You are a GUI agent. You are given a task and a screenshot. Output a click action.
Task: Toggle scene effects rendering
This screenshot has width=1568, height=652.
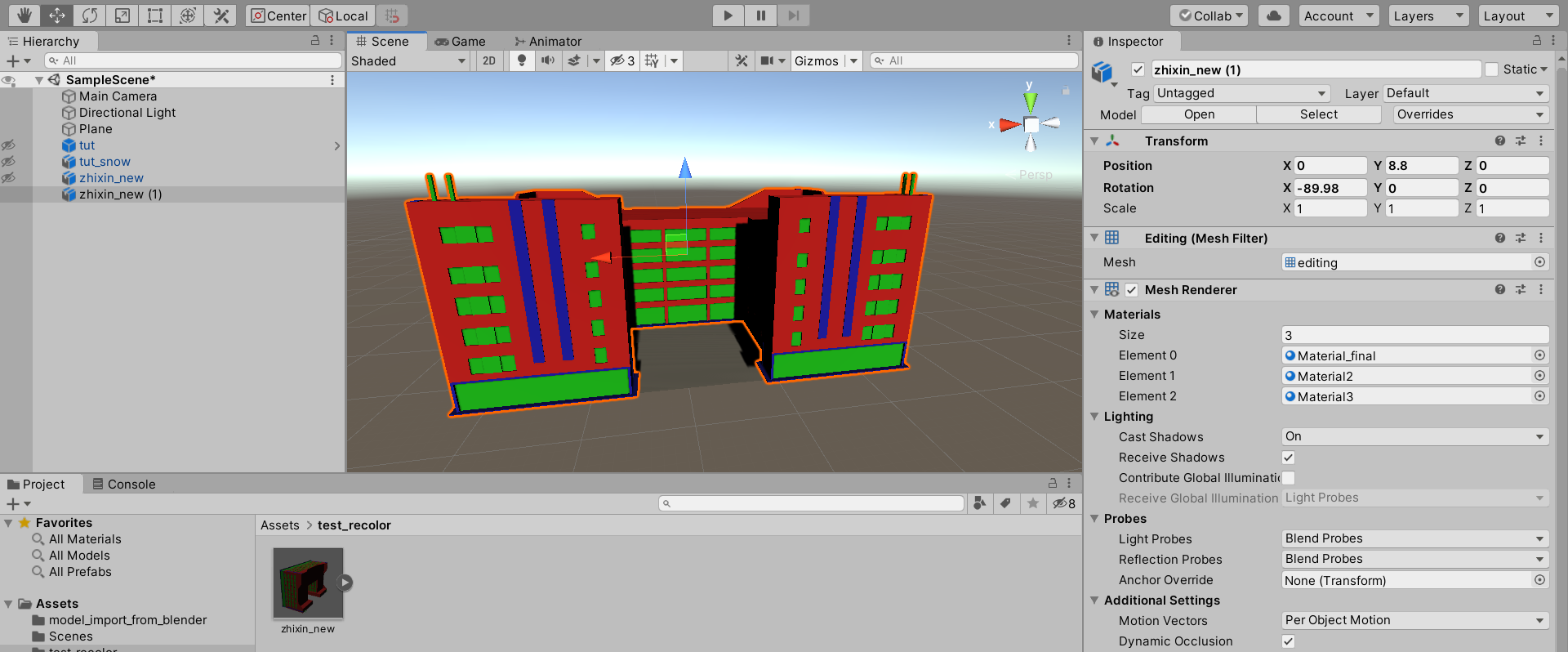(x=574, y=60)
